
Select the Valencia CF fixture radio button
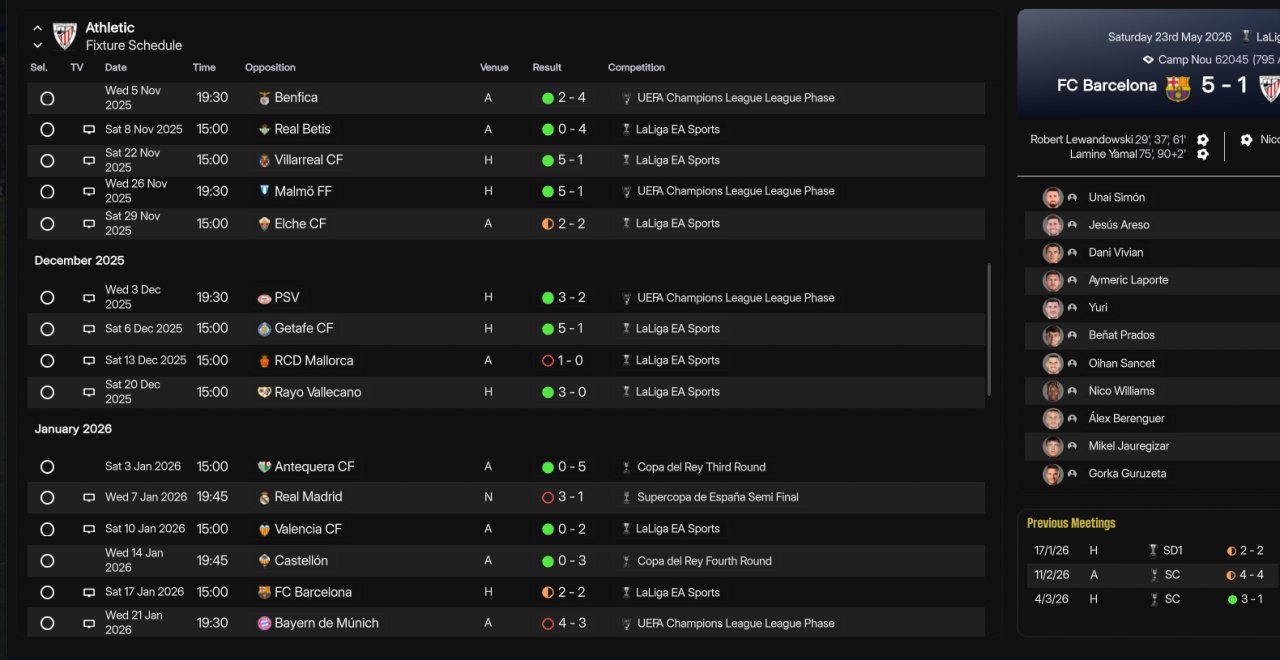[x=47, y=529]
